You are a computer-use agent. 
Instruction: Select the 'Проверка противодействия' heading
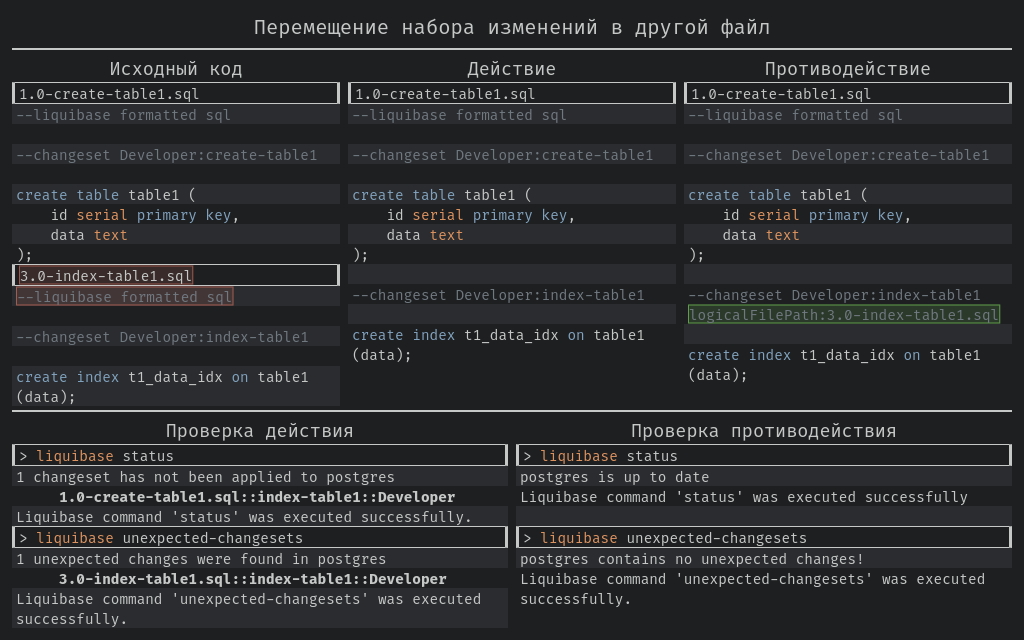click(763, 431)
